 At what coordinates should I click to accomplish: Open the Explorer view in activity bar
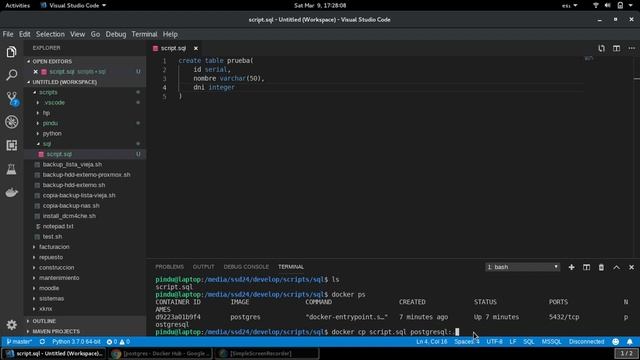tap(11, 52)
